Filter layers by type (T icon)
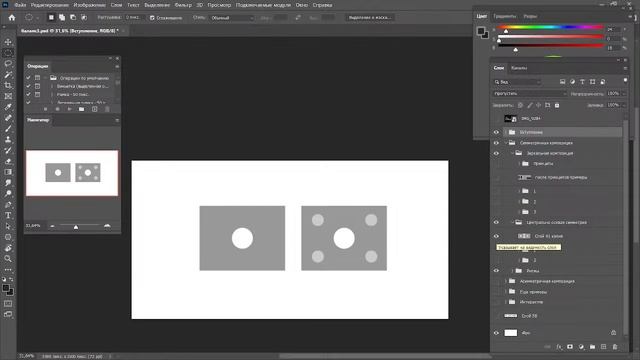 pos(582,82)
